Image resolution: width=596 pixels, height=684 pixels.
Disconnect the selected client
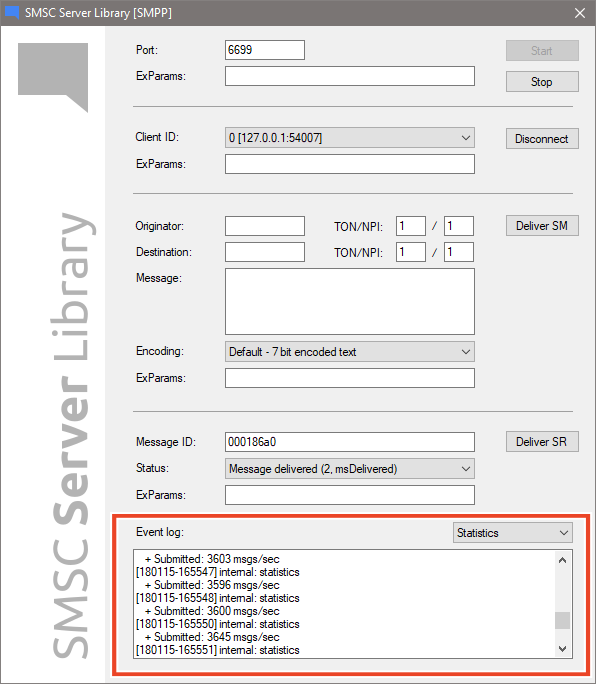(x=542, y=139)
